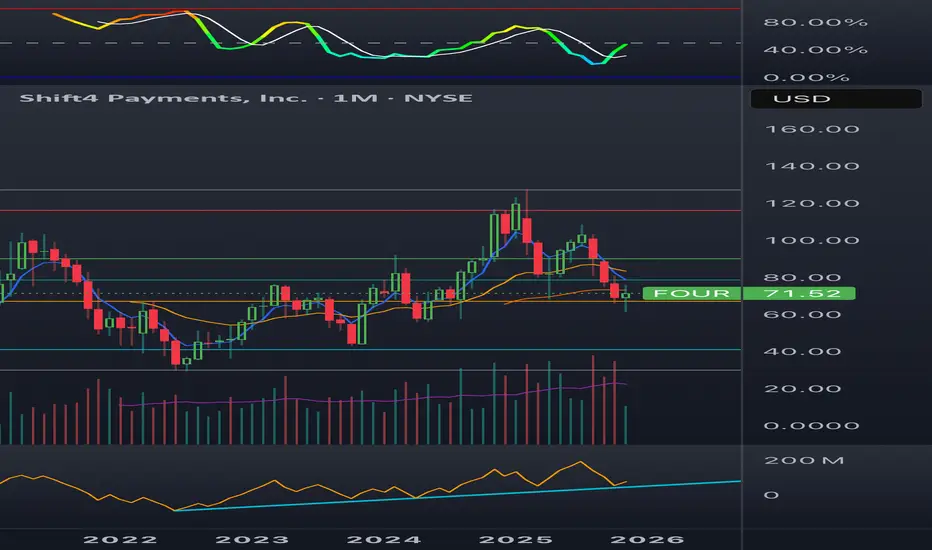This screenshot has height=550, width=932.
Task: Click the 2023 time axis label
Action: (x=252, y=540)
